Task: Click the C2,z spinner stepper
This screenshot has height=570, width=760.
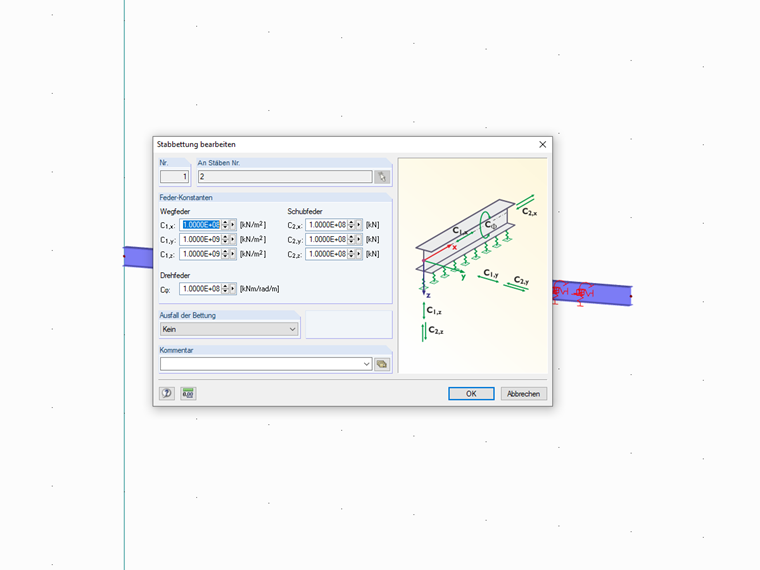Action: [351, 254]
